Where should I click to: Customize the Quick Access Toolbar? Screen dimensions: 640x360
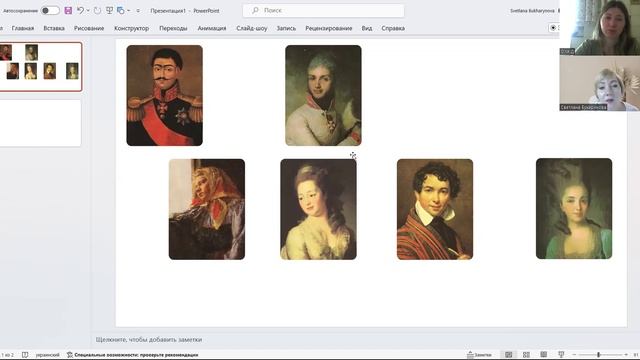point(138,11)
